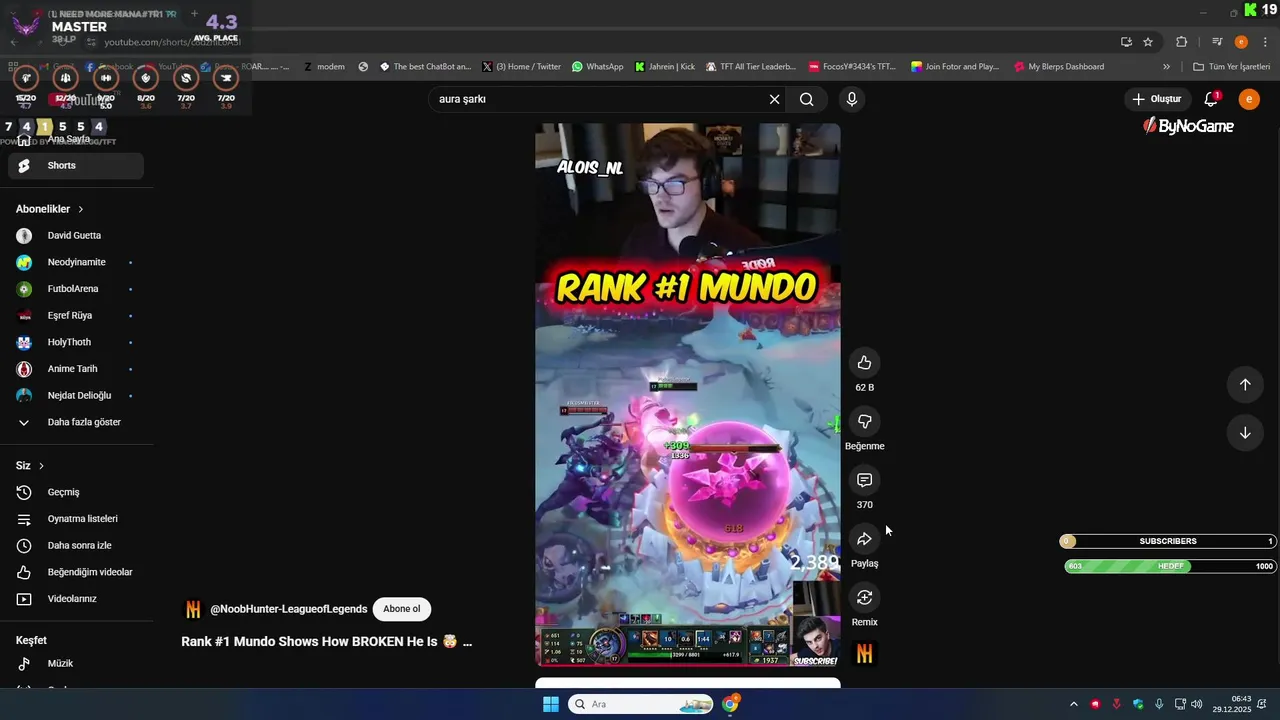Image resolution: width=1280 pixels, height=720 pixels.
Task: Open Eşref Rüya channel
Action: [x=76, y=316]
